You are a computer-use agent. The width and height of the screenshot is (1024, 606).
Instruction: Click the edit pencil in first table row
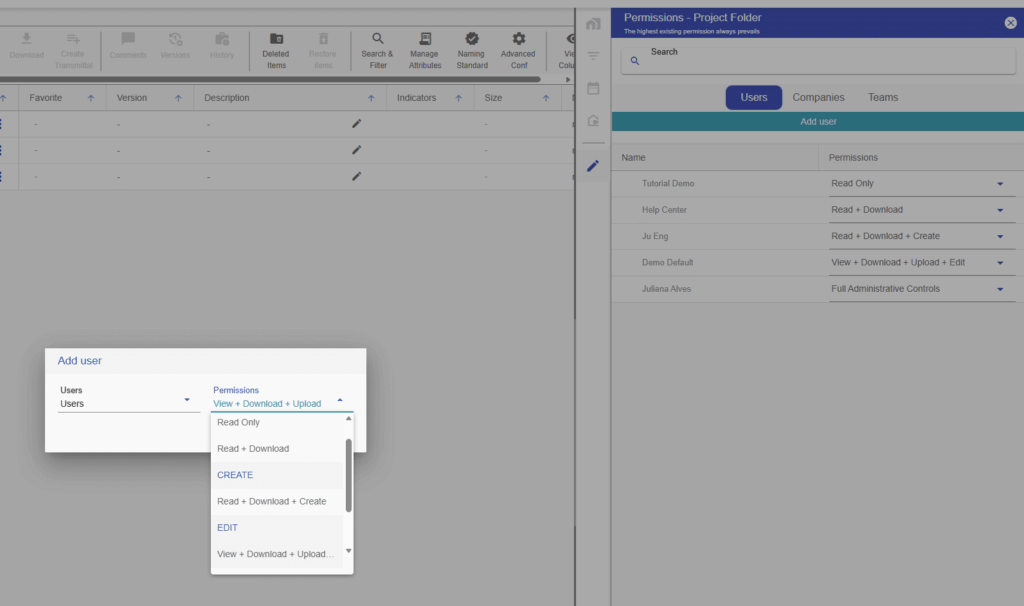point(357,124)
